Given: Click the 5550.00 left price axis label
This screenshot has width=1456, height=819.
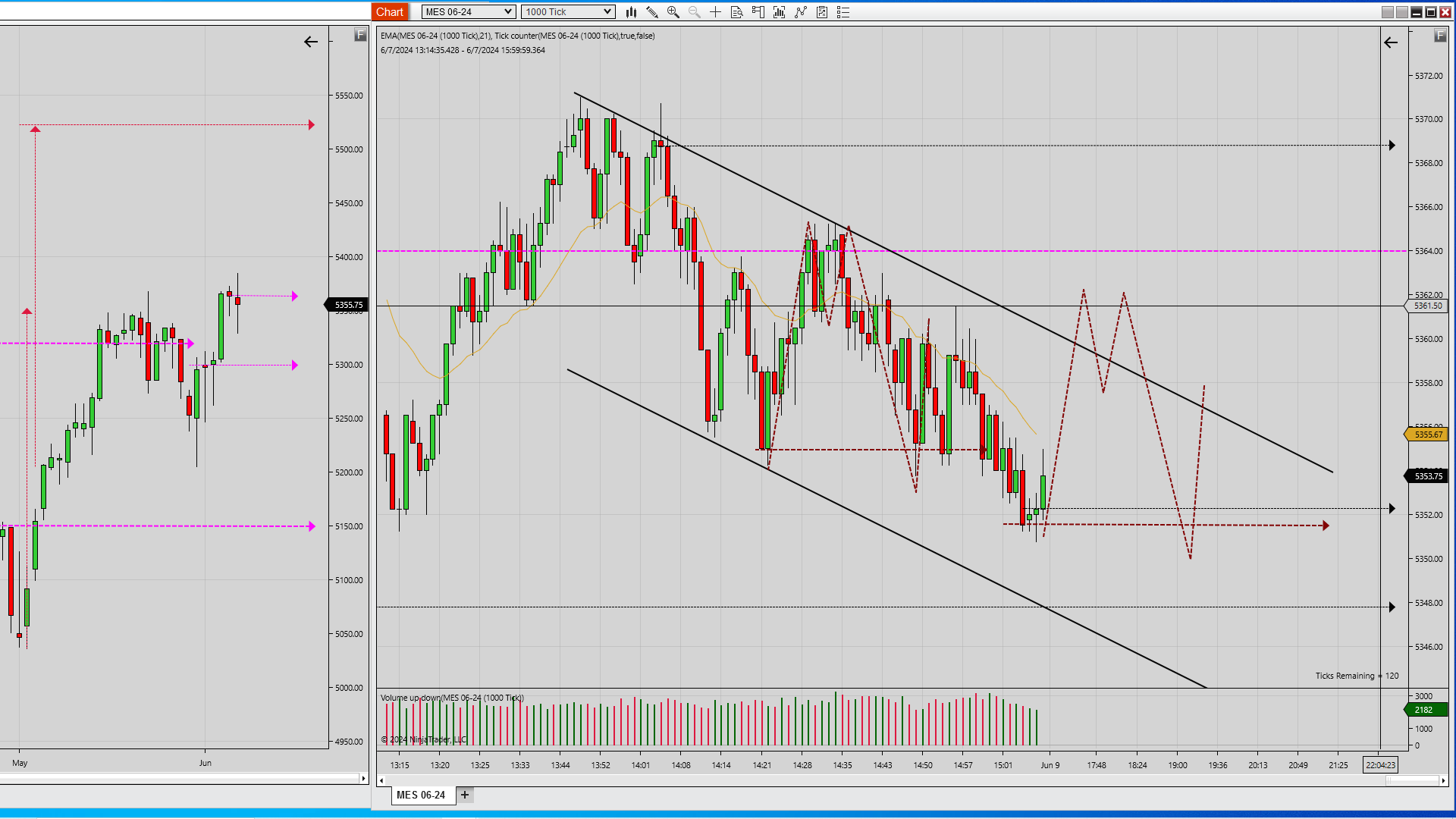Looking at the screenshot, I should pos(349,96).
